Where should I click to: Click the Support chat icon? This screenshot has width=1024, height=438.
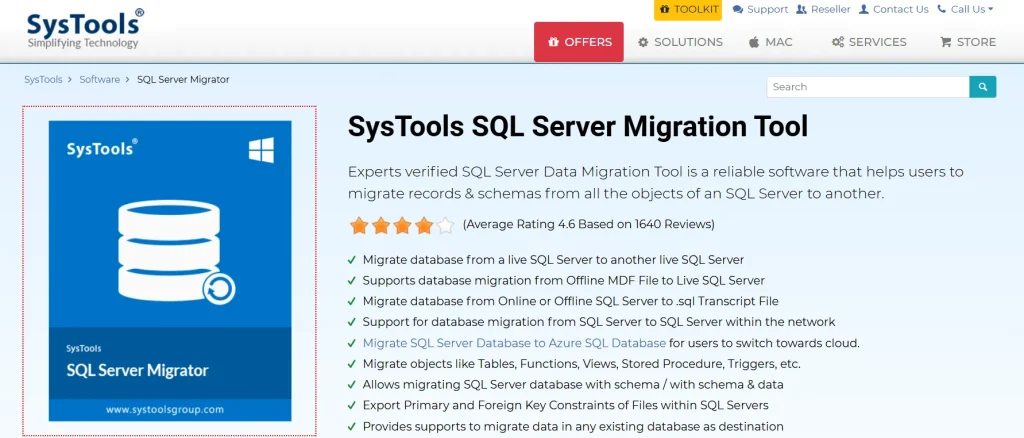(x=738, y=10)
